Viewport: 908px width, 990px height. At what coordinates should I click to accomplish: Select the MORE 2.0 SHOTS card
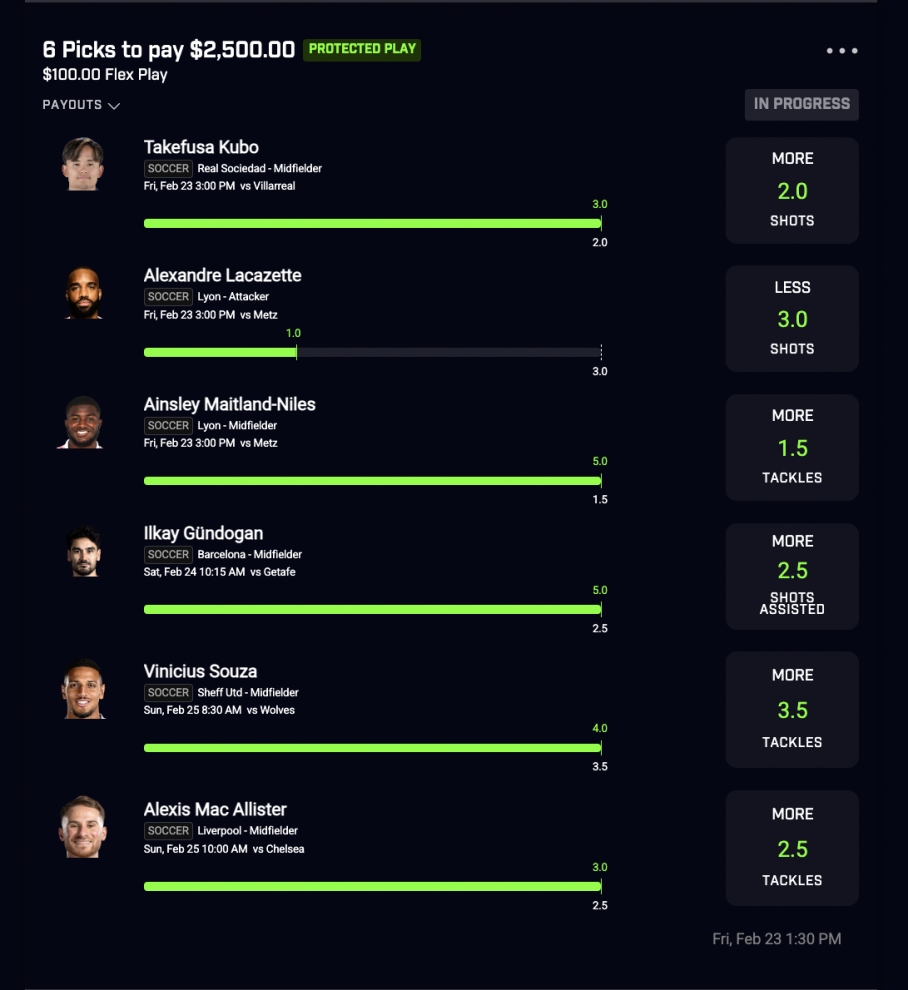[x=792, y=190]
